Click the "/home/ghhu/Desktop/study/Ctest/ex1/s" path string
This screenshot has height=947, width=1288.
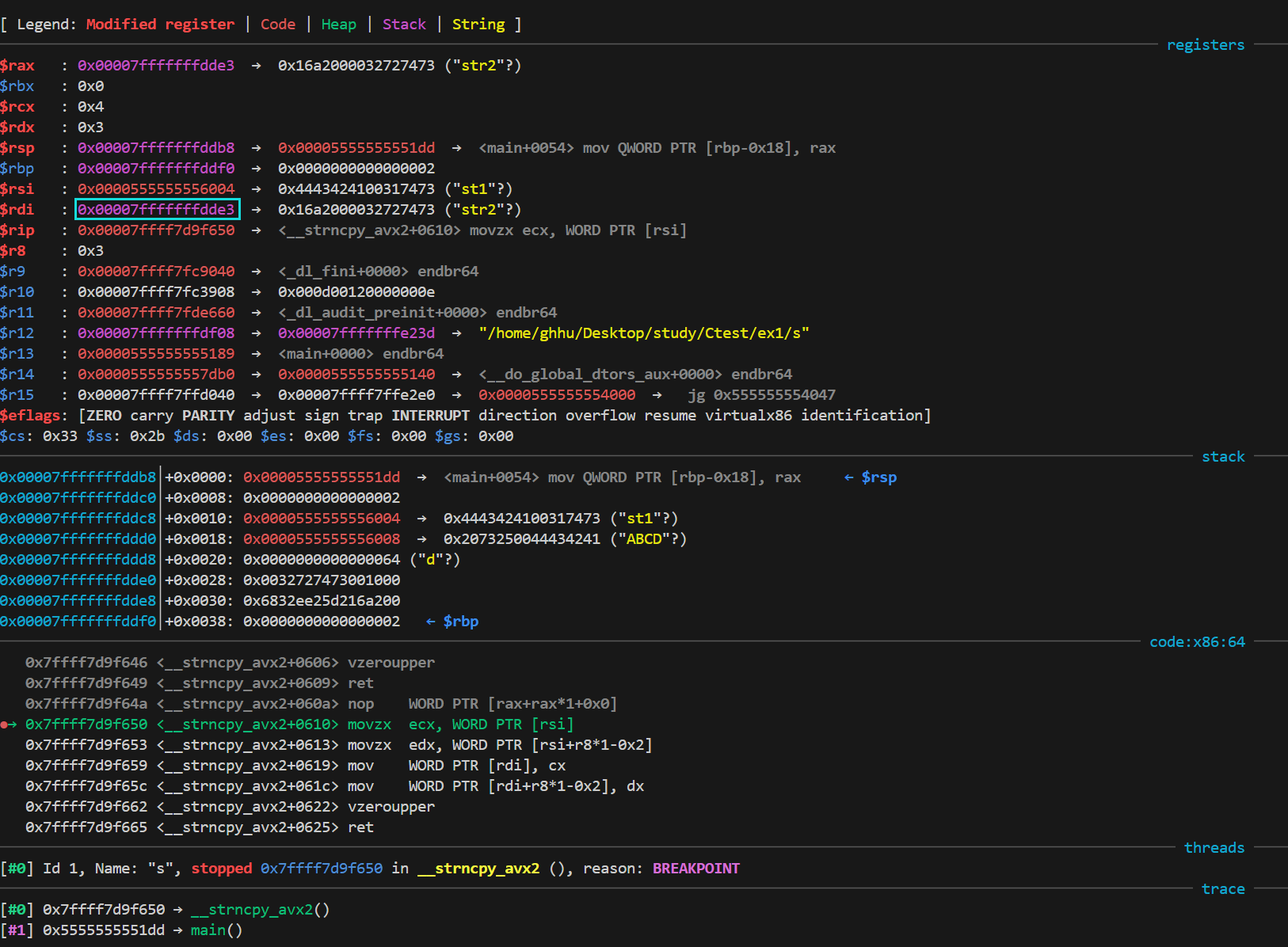[x=644, y=333]
